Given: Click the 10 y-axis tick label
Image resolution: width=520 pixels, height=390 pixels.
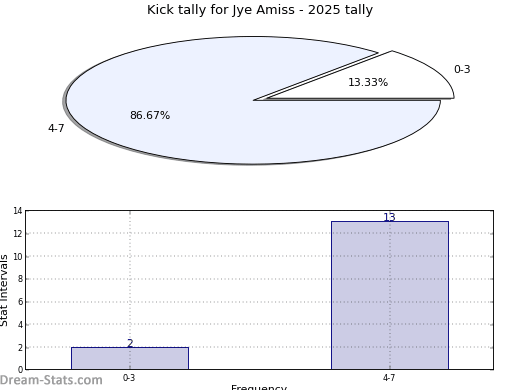Looking at the screenshot, I should 18,256.
